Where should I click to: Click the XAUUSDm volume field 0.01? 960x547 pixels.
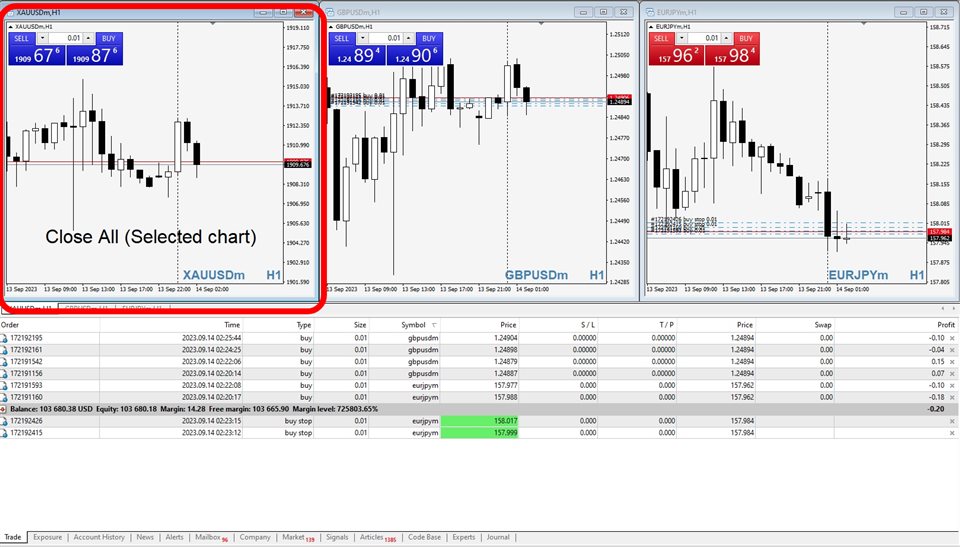coord(66,38)
